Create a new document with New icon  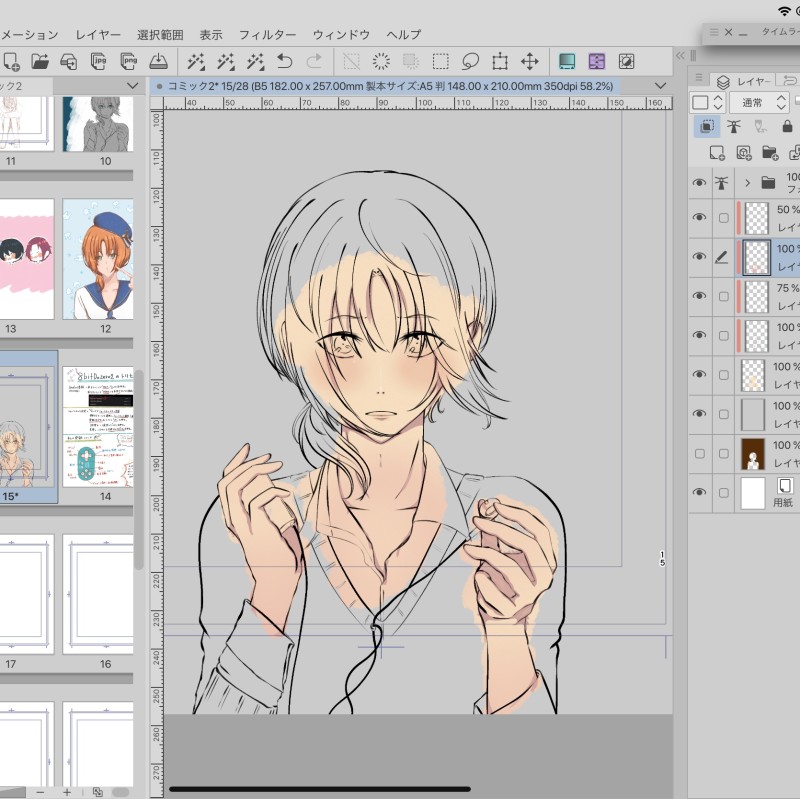11,62
